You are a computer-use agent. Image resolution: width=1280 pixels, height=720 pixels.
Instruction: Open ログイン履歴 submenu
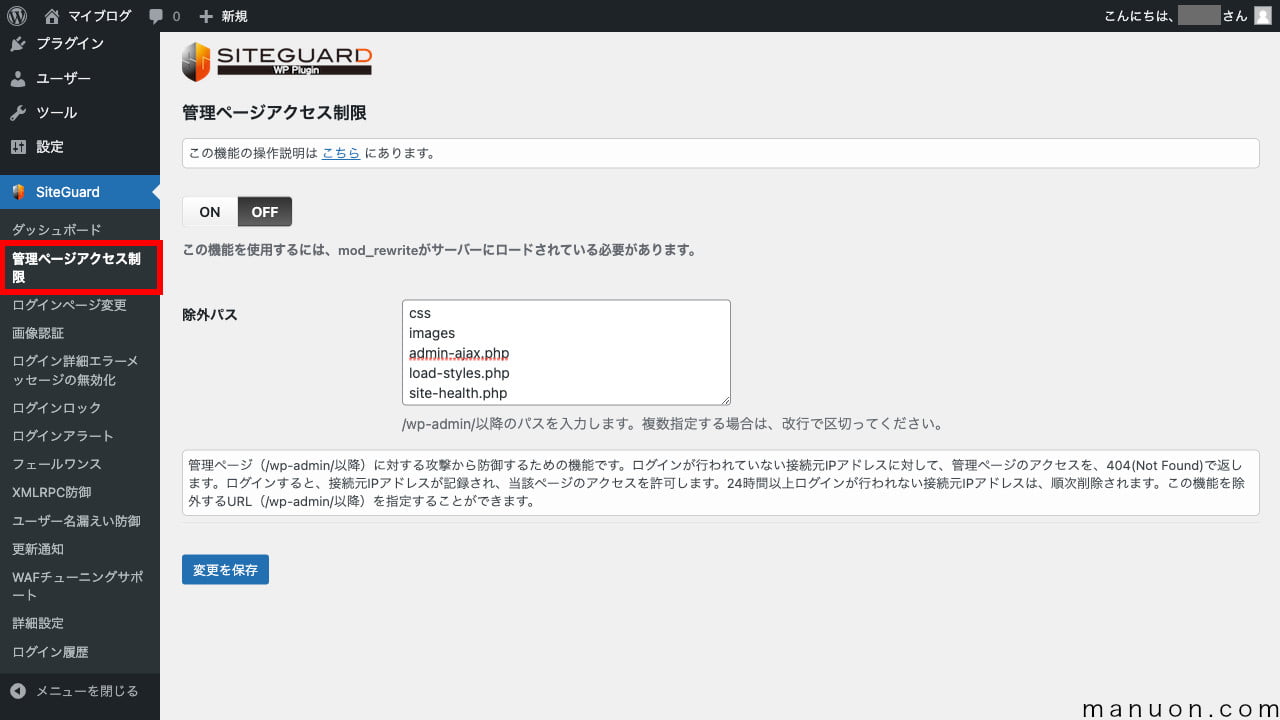click(x=50, y=652)
